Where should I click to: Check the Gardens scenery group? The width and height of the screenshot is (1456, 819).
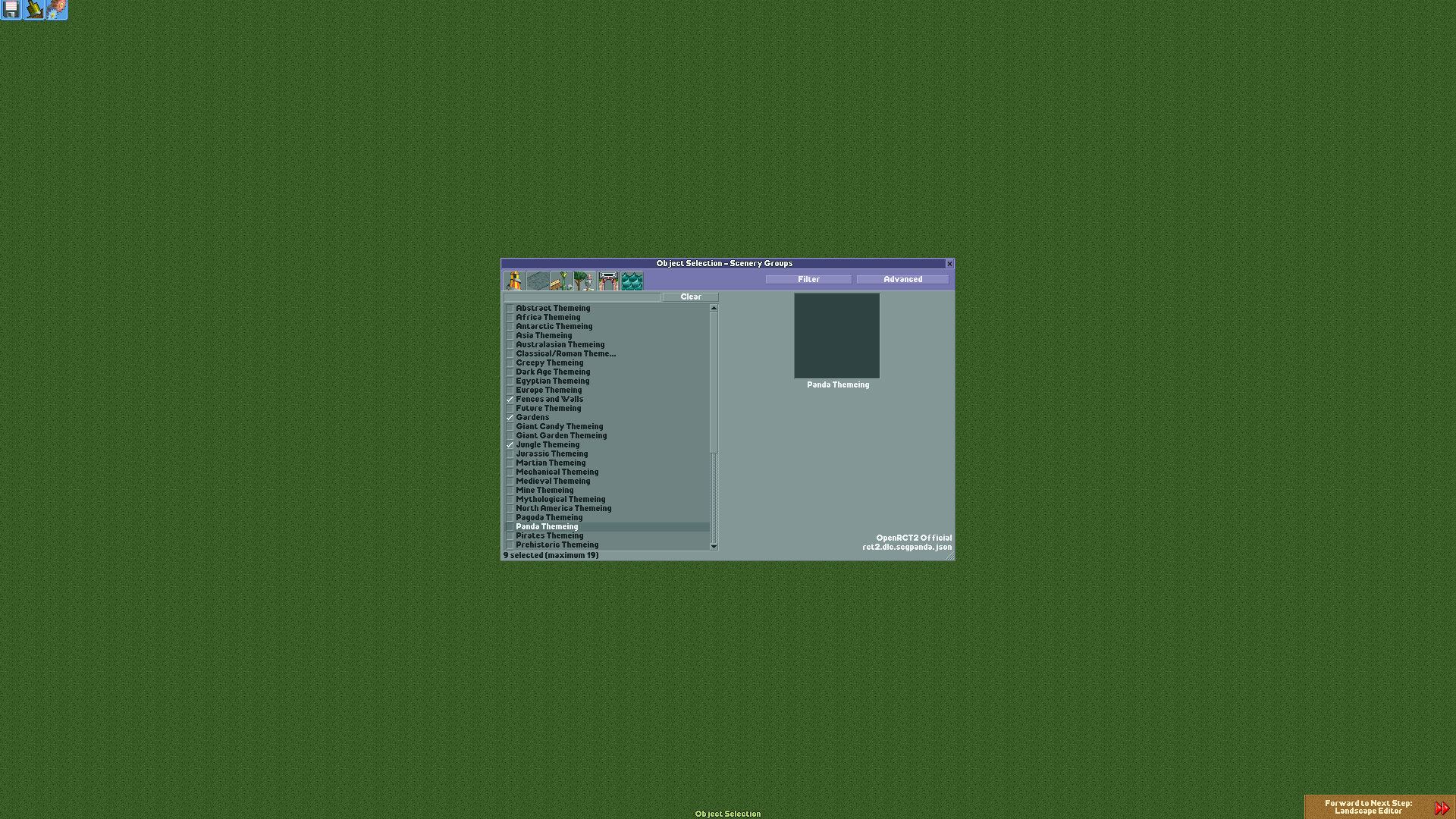[510, 417]
